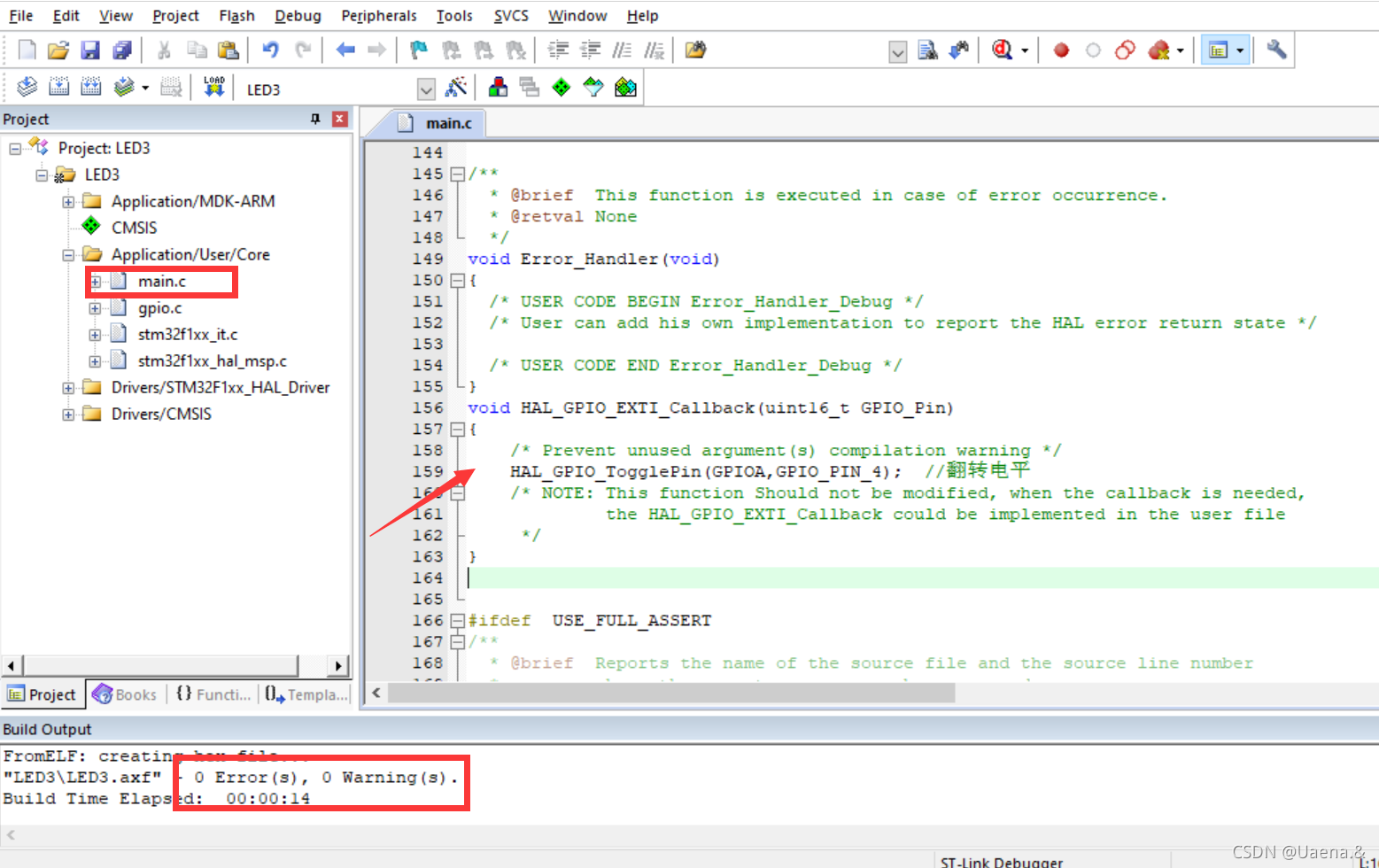1379x868 pixels.
Task: Click the Paste clipboard icon
Action: coord(229,50)
